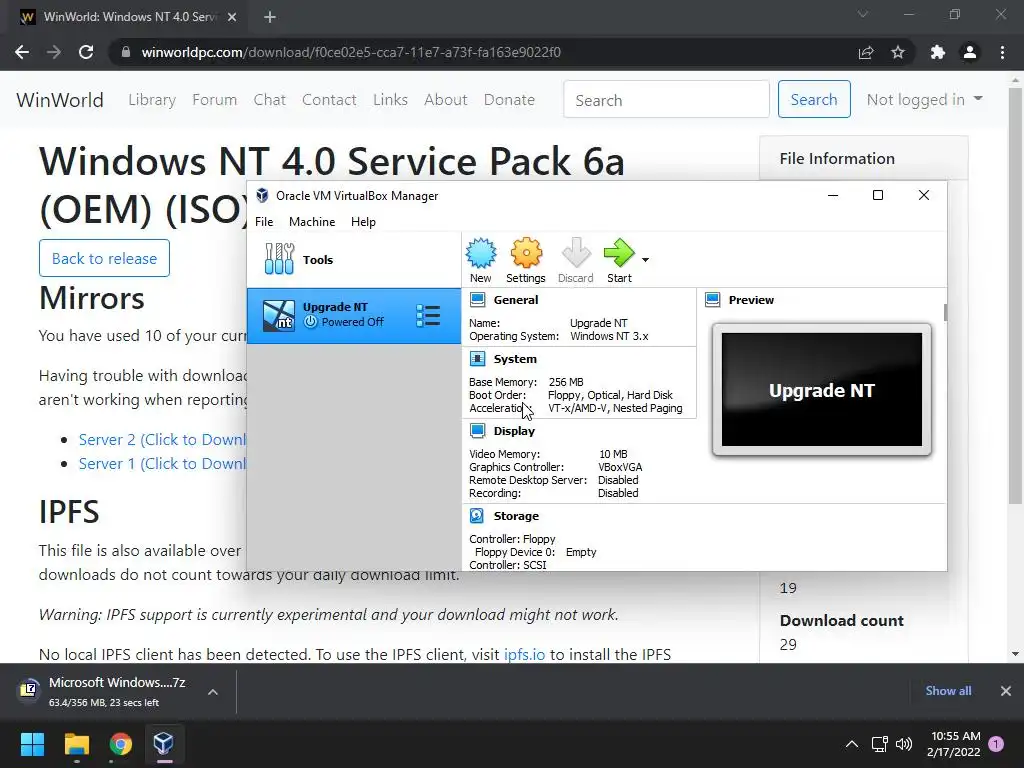Open the Links nav item
The height and width of the screenshot is (768, 1024).
[x=391, y=100]
